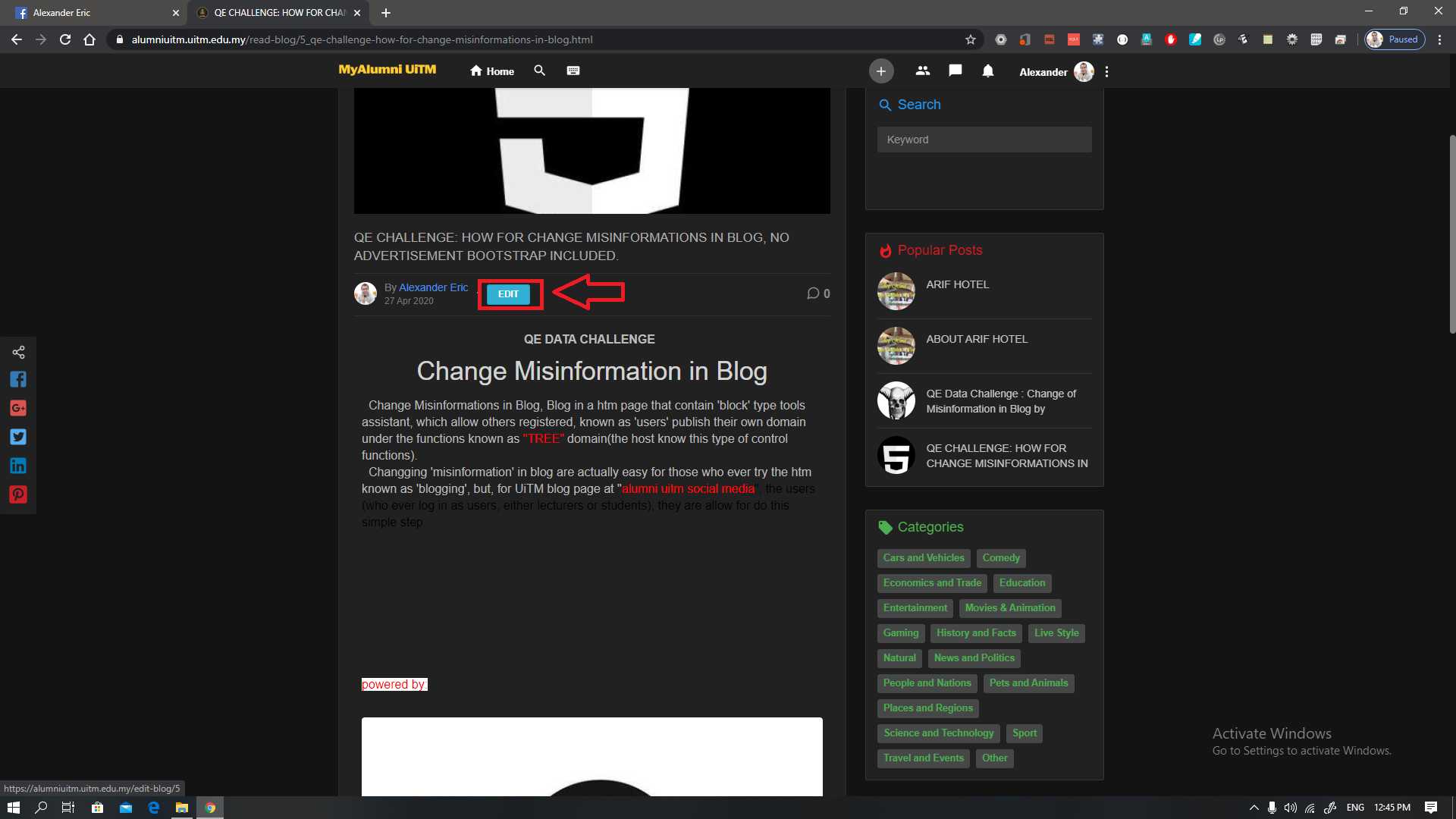Click the blue EDIT button
This screenshot has height=819, width=1456.
(508, 294)
